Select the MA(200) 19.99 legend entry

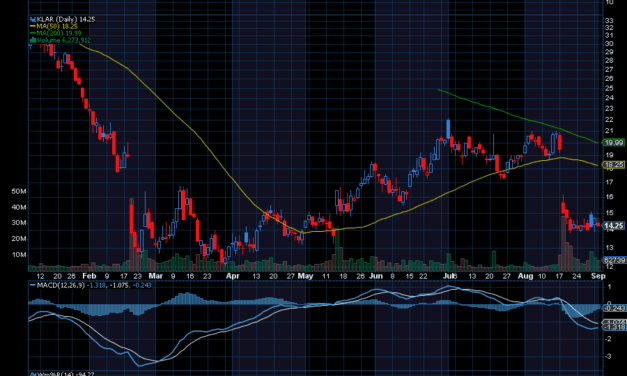pyautogui.click(x=59, y=33)
